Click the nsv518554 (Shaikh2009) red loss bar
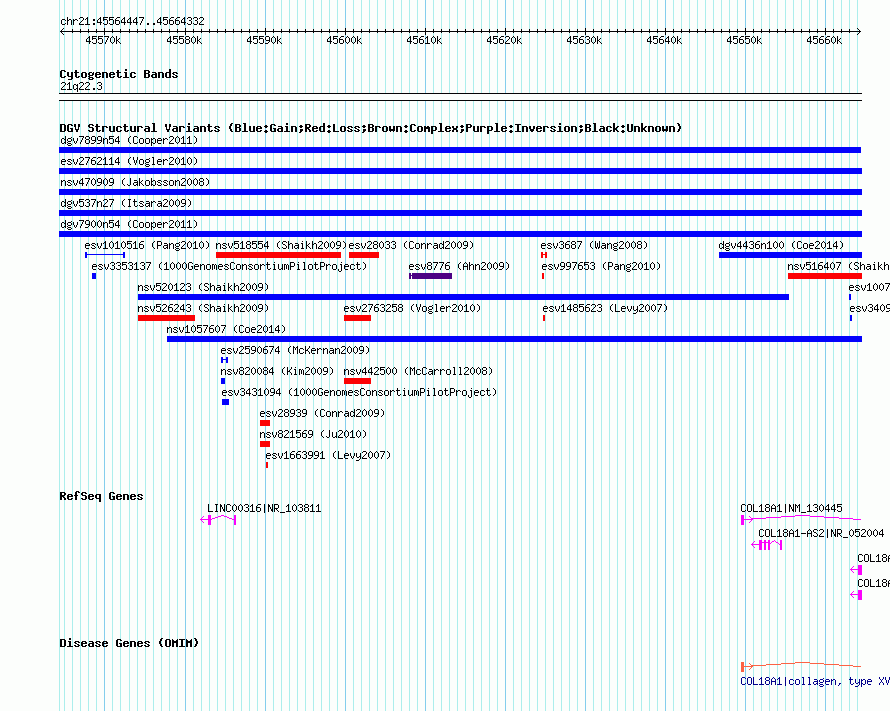890x711 pixels. [x=278, y=255]
